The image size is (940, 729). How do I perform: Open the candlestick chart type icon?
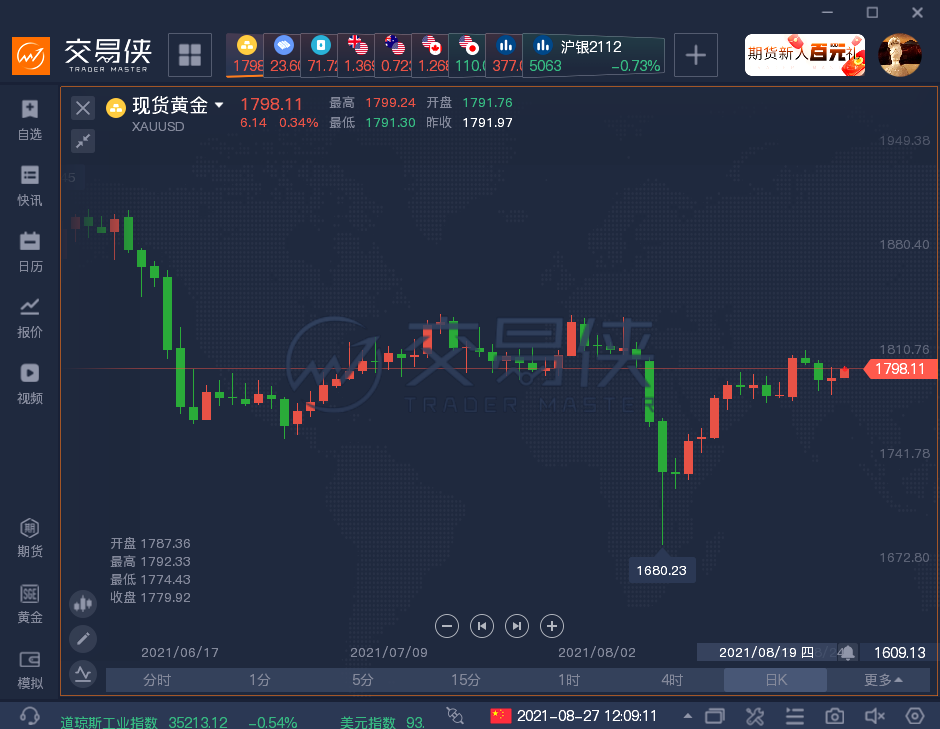pyautogui.click(x=83, y=603)
